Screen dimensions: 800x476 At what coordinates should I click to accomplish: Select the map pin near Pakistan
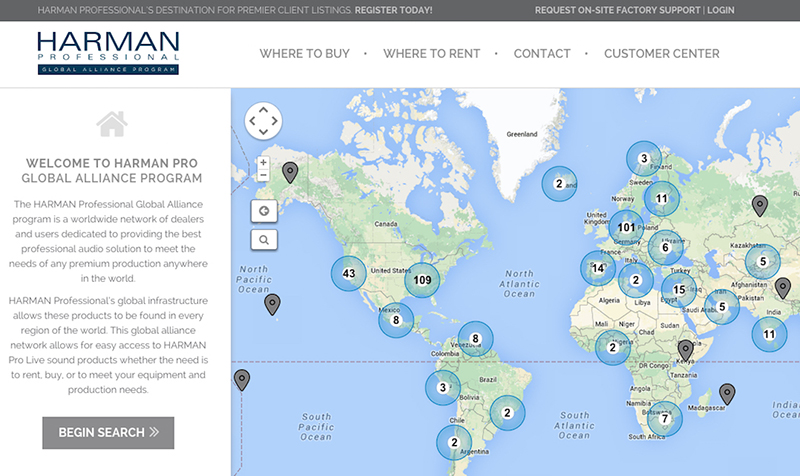click(783, 288)
